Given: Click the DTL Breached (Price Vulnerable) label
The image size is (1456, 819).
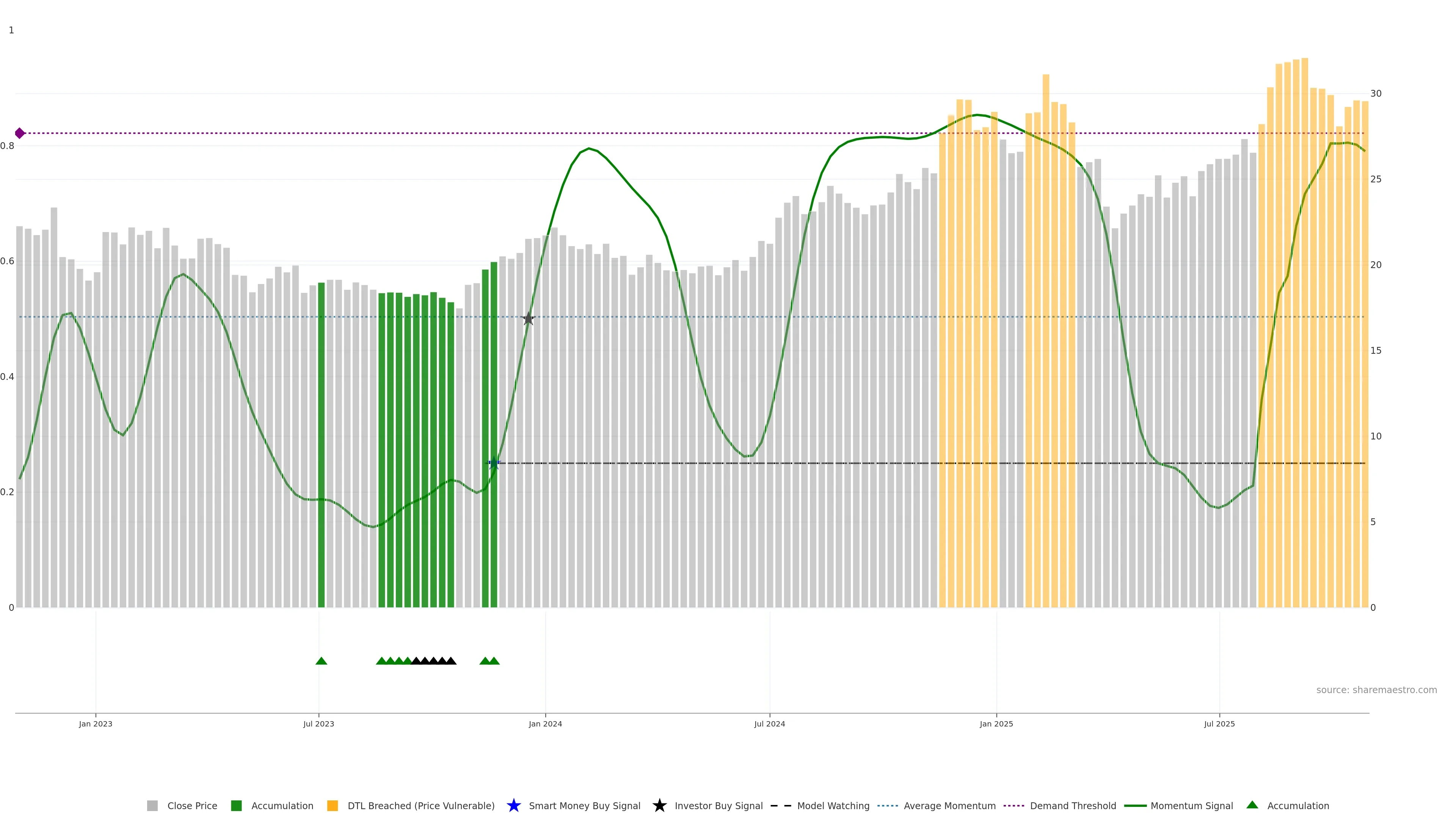Looking at the screenshot, I should pos(420,805).
